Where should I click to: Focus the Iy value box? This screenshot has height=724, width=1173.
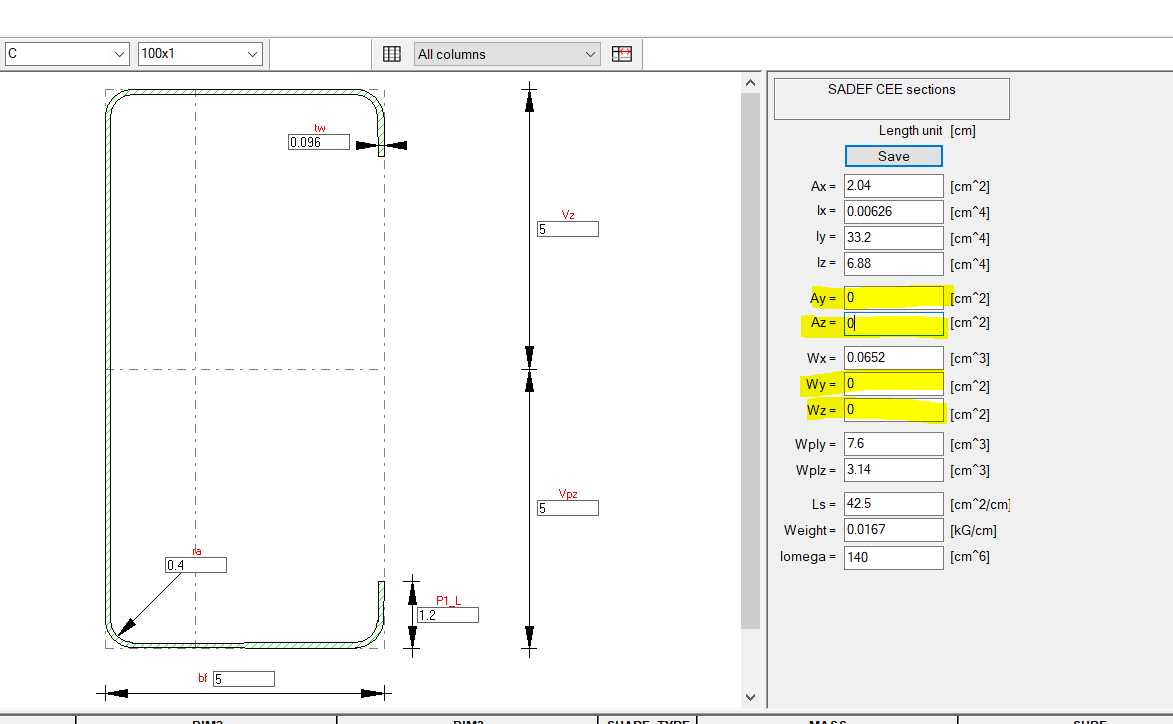893,238
